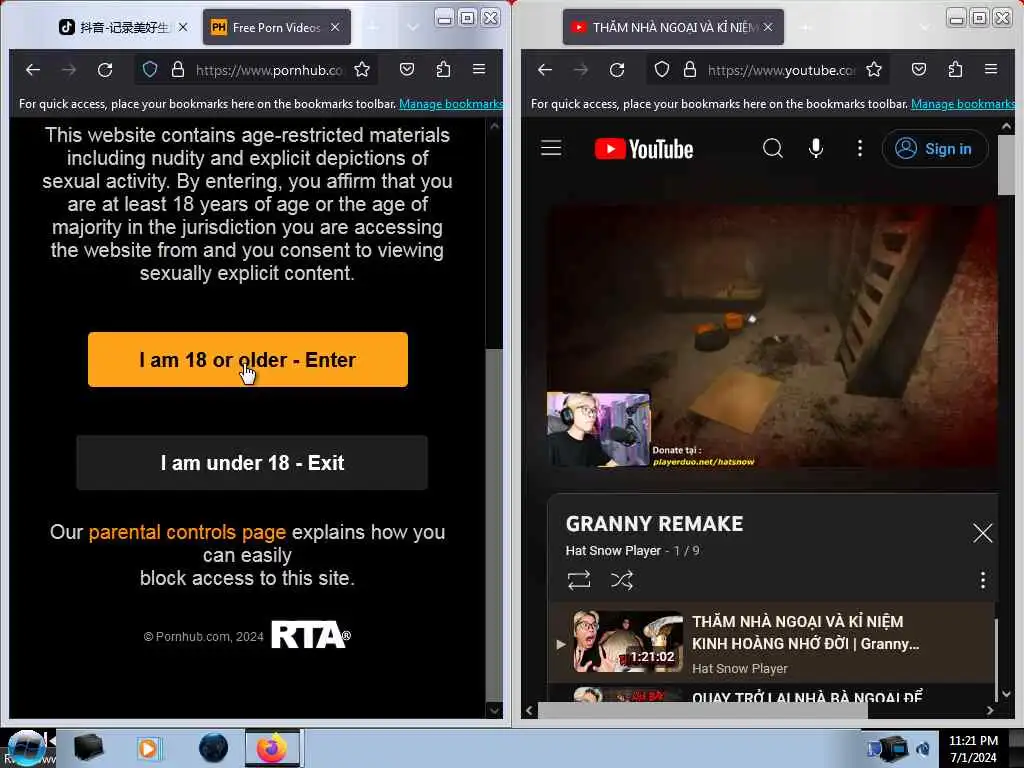Click the pornhub.com URL address field

(268, 70)
